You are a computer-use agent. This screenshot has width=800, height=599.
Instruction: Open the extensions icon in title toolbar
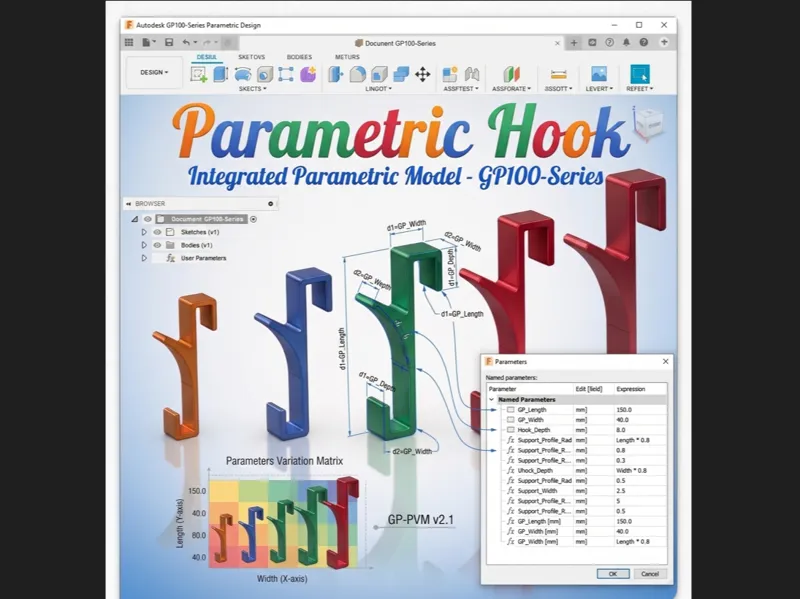(592, 42)
